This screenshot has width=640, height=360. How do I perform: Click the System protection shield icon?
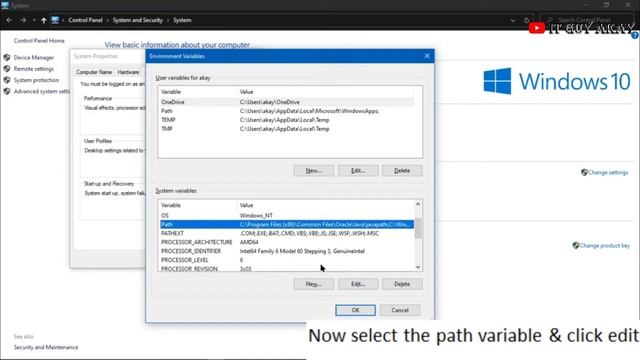coord(7,80)
